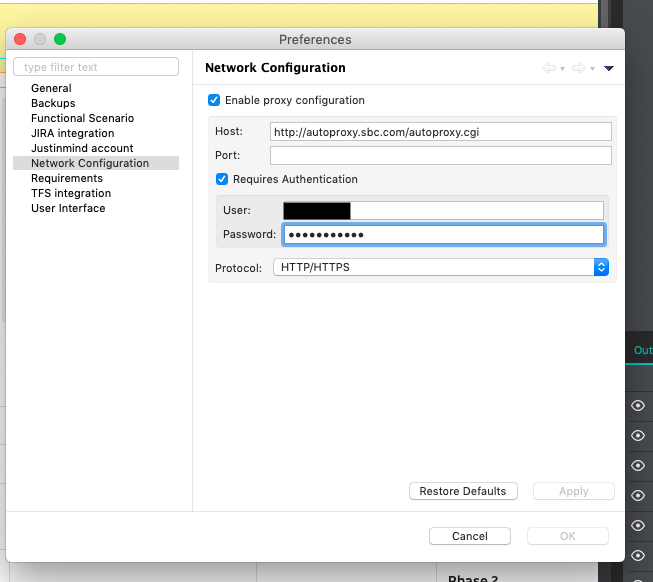Select General in the preferences list
Viewport: 653px width, 582px height.
[x=51, y=88]
